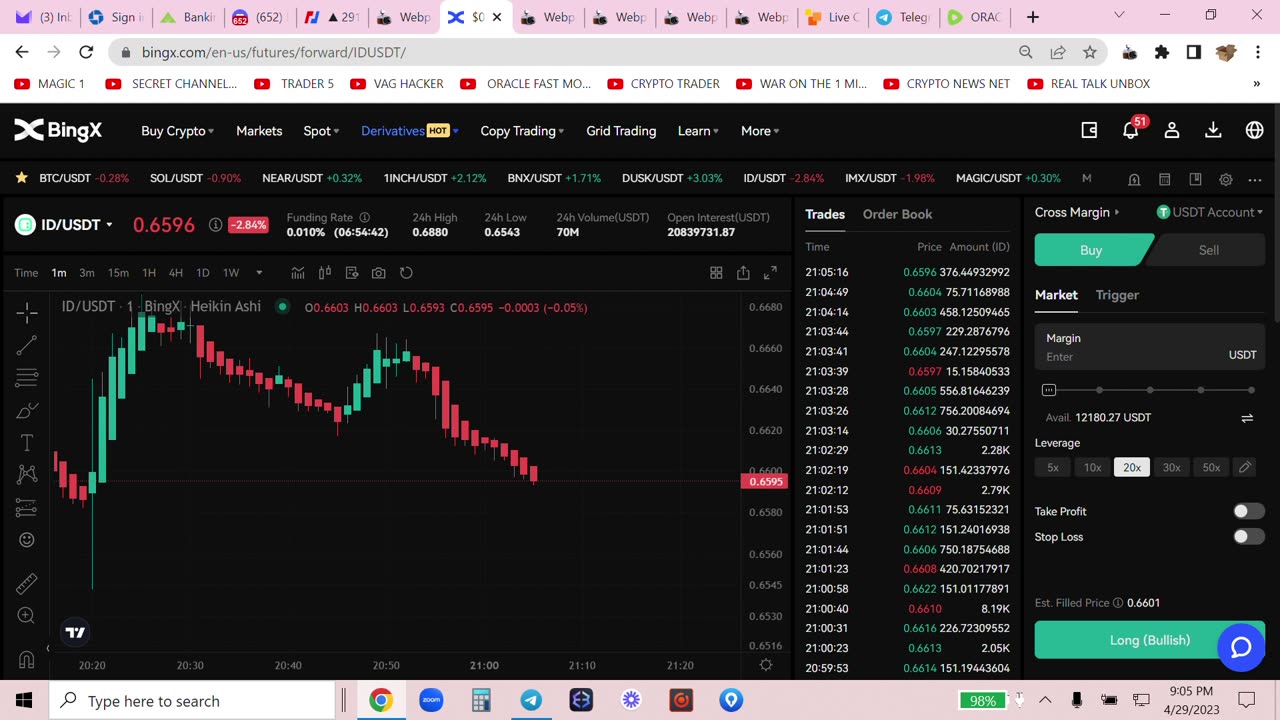
Task: Select the zoom in tool
Action: (27, 616)
